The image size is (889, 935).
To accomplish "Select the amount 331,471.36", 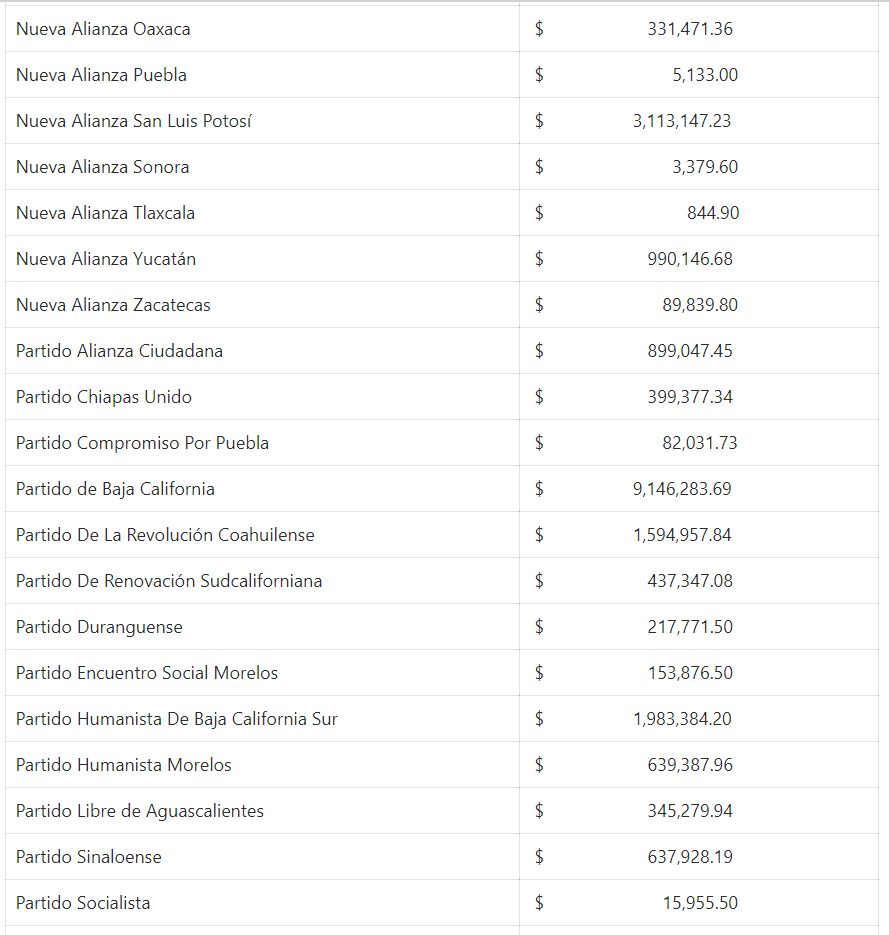I will coord(689,29).
